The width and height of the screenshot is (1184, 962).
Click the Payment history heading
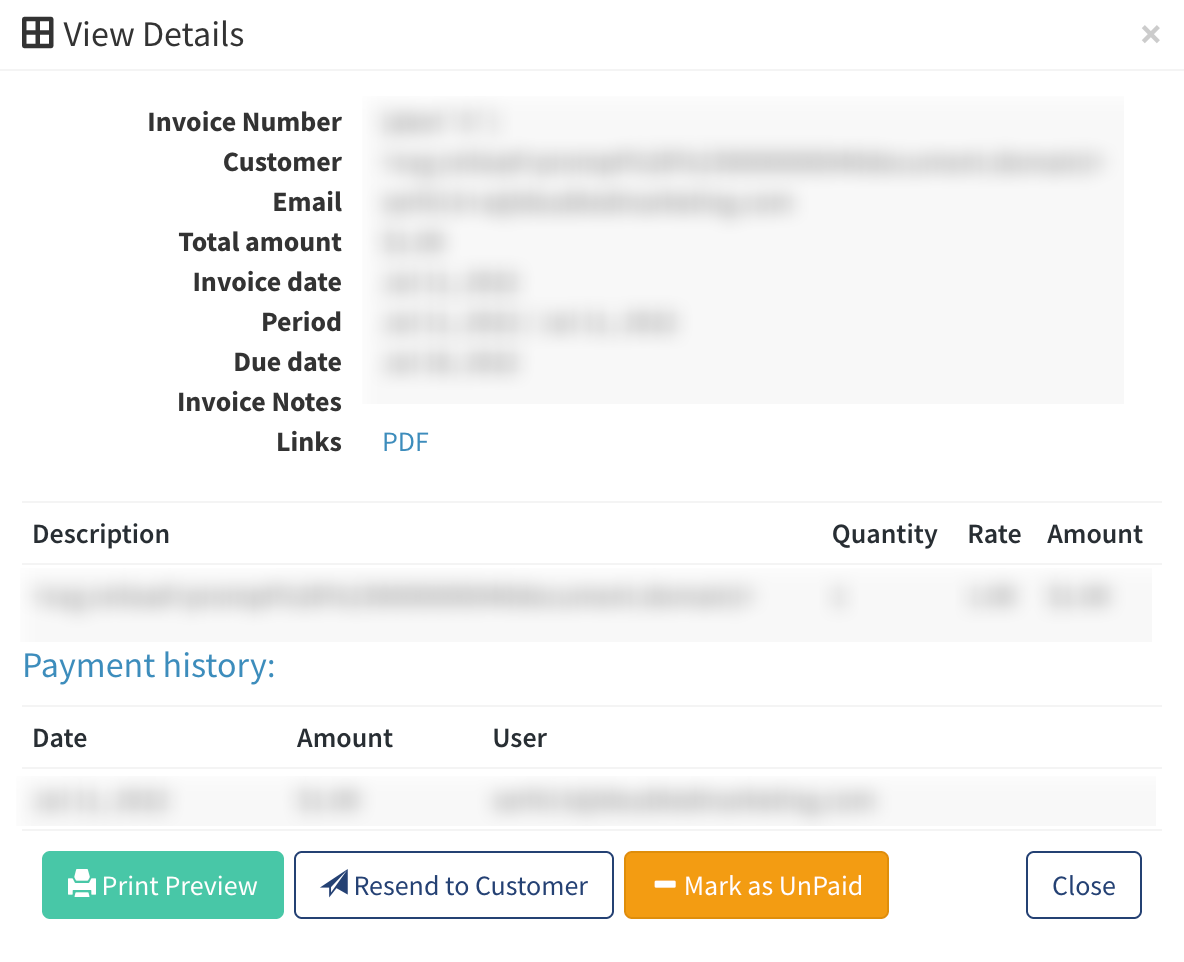click(x=149, y=666)
